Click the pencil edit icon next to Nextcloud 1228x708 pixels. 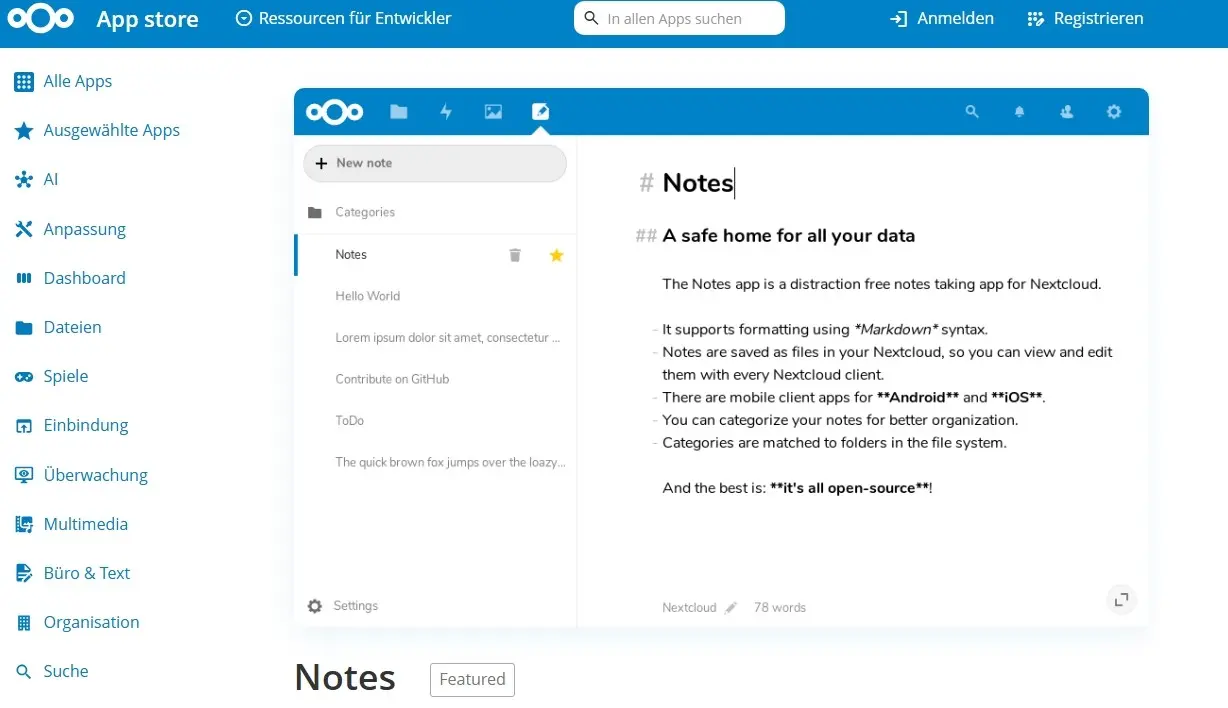click(730, 607)
